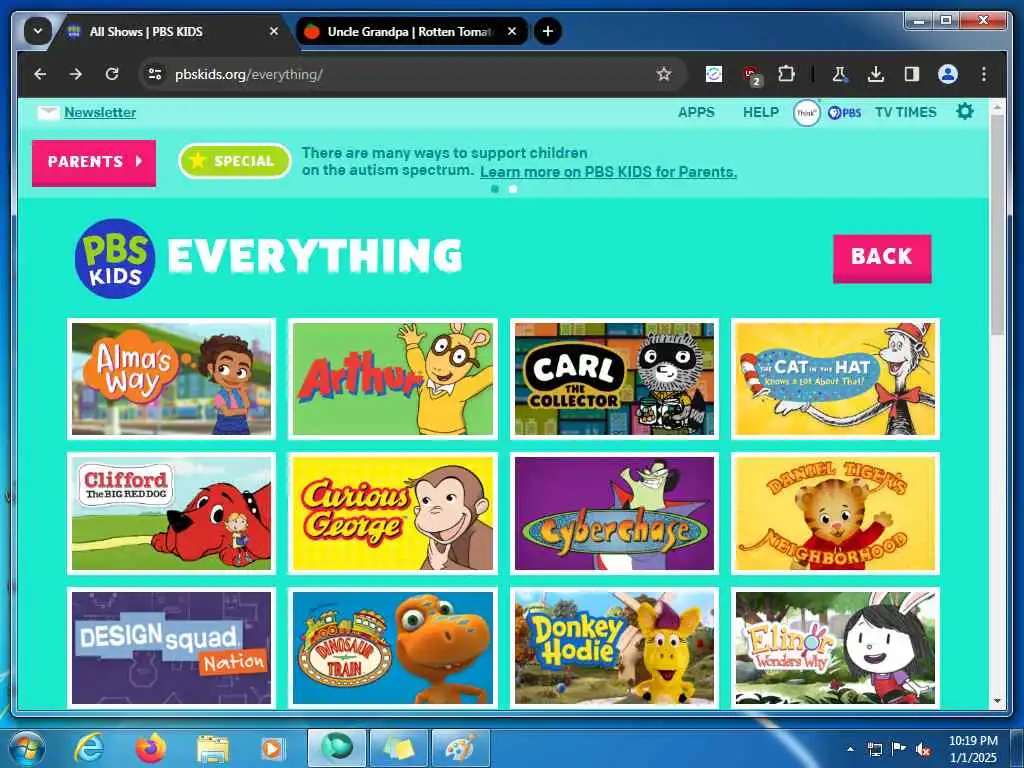Image resolution: width=1024 pixels, height=768 pixels.
Task: Click the PBS logo in the header
Action: click(x=844, y=113)
